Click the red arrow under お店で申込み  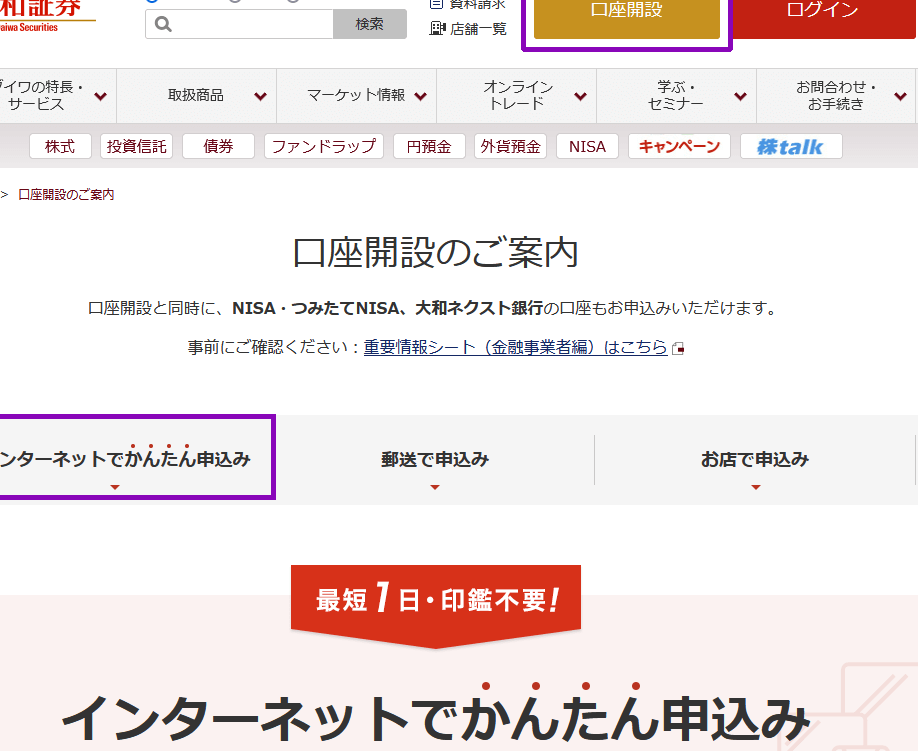tap(755, 487)
